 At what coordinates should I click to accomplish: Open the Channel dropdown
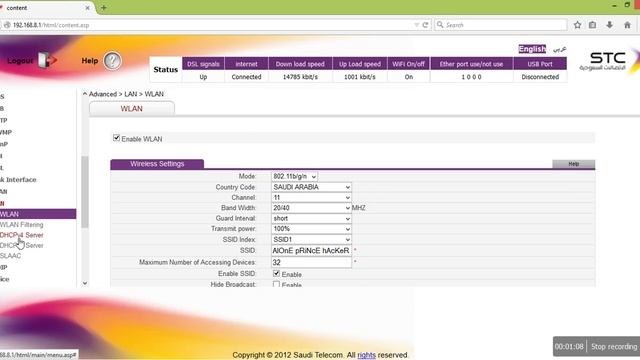pos(311,198)
